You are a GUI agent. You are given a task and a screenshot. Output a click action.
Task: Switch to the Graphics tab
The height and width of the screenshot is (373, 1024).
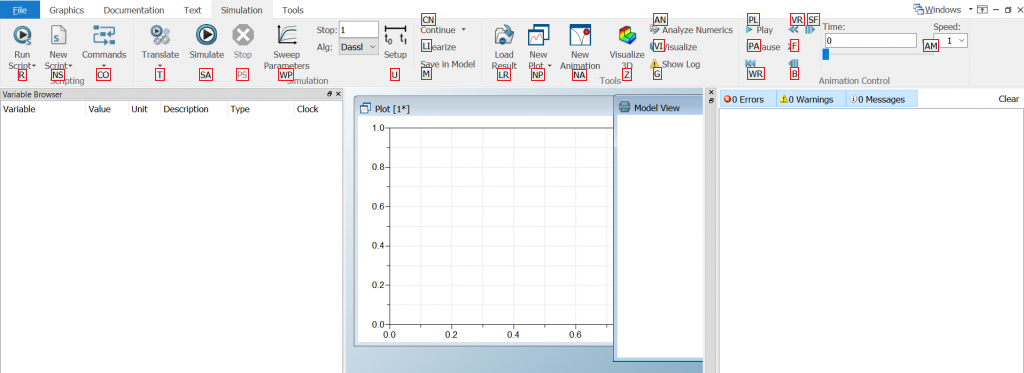click(x=67, y=10)
